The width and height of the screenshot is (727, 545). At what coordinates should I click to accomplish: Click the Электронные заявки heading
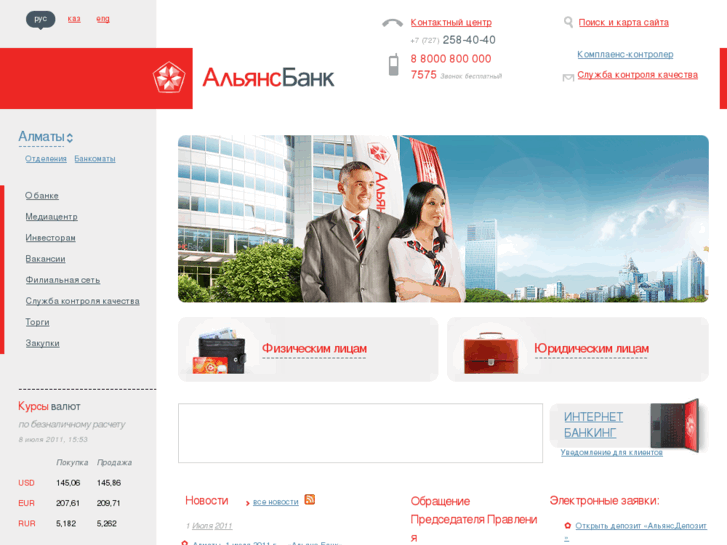pos(605,500)
